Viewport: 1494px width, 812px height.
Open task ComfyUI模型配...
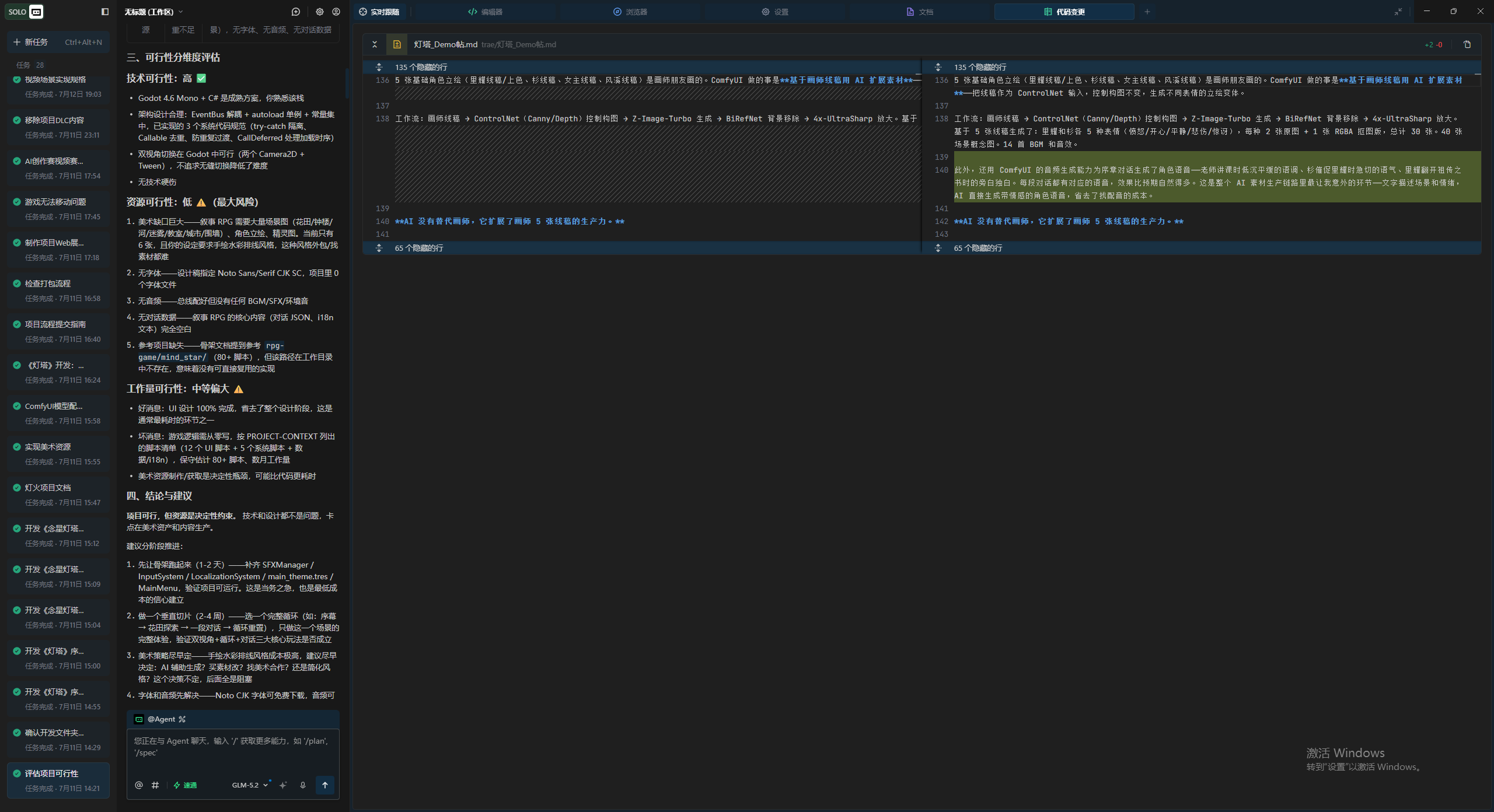point(58,413)
